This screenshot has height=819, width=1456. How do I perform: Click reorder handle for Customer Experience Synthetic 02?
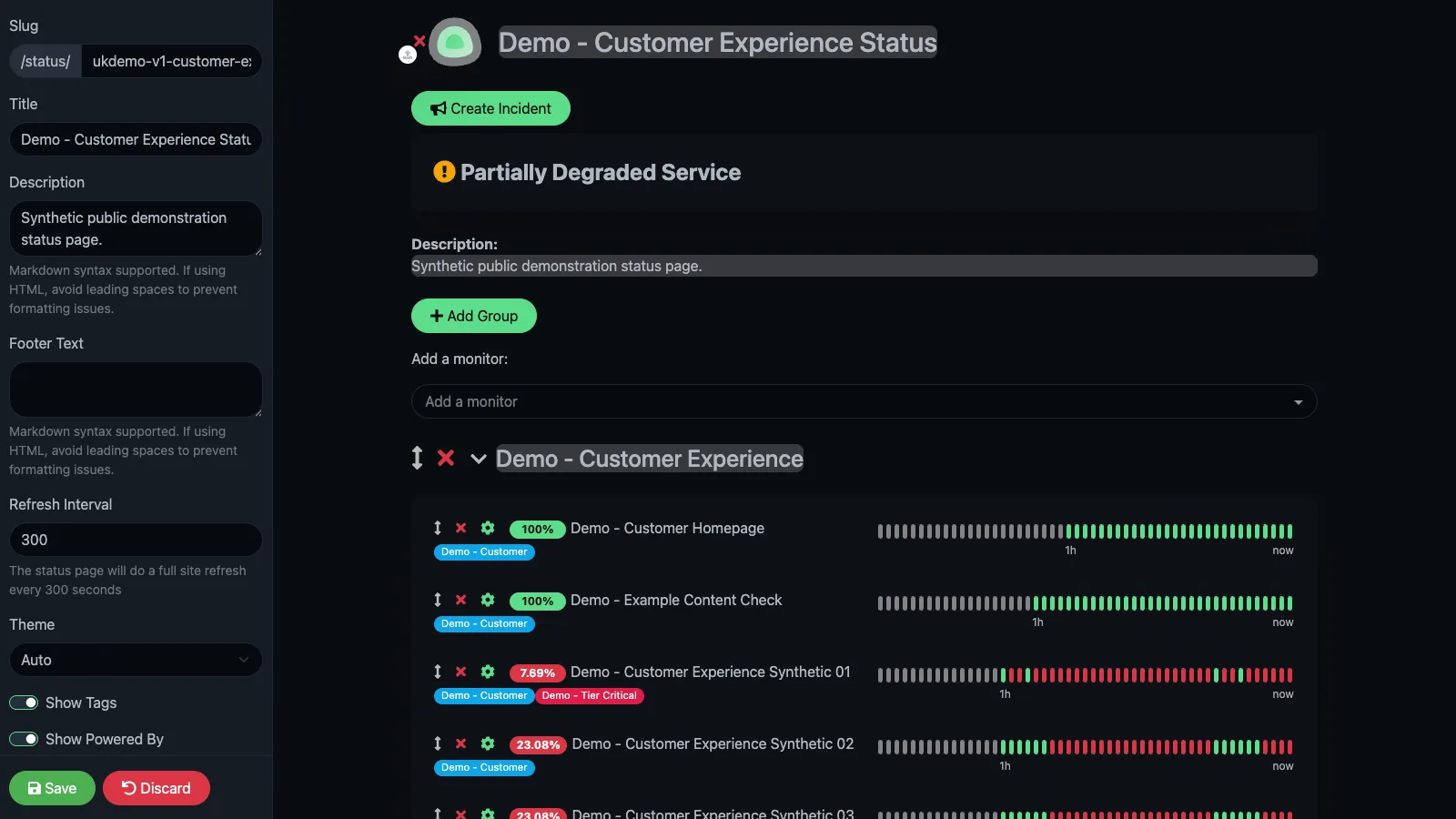pyautogui.click(x=438, y=743)
